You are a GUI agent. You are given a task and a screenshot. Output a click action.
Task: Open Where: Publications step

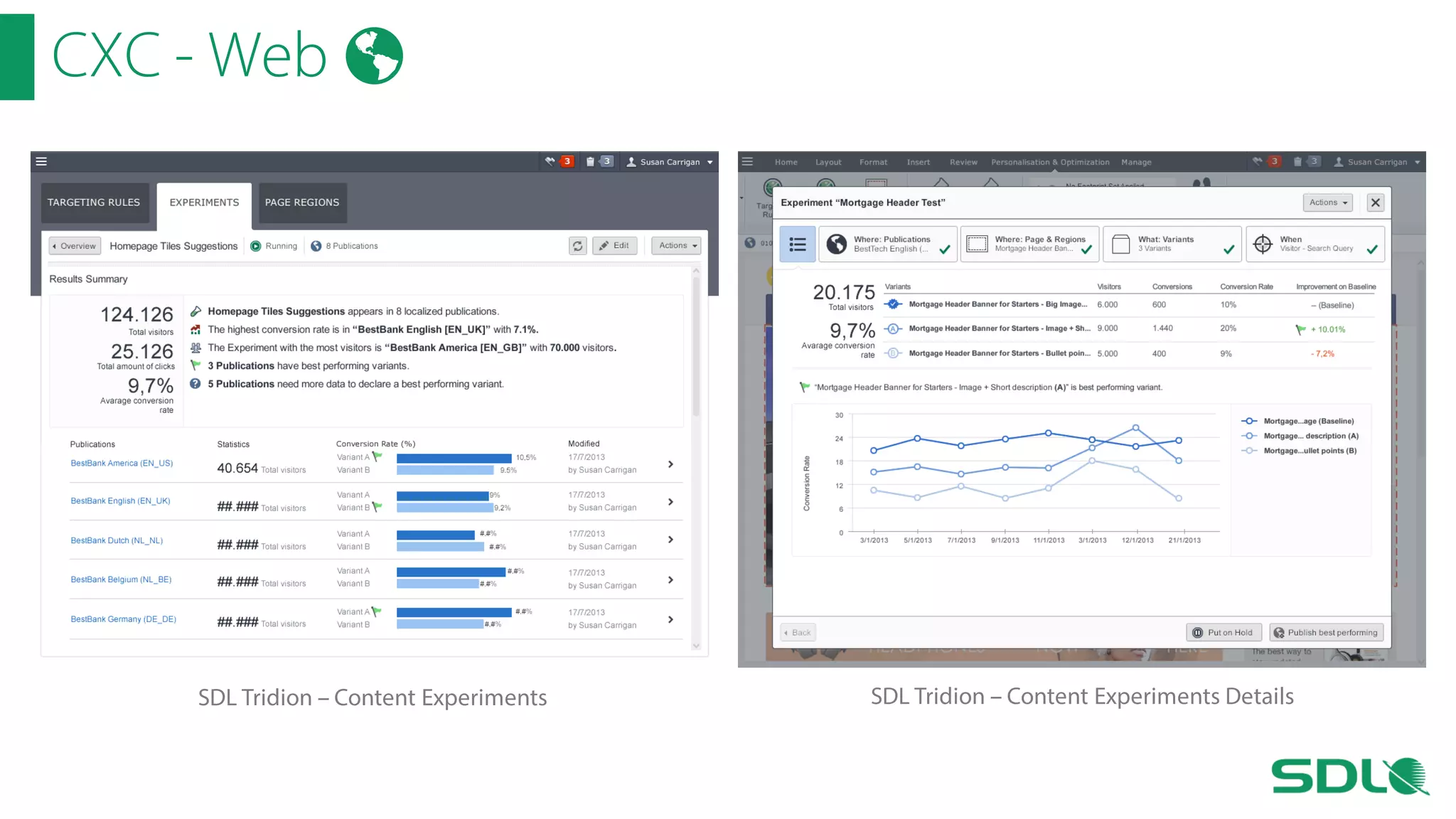888,245
